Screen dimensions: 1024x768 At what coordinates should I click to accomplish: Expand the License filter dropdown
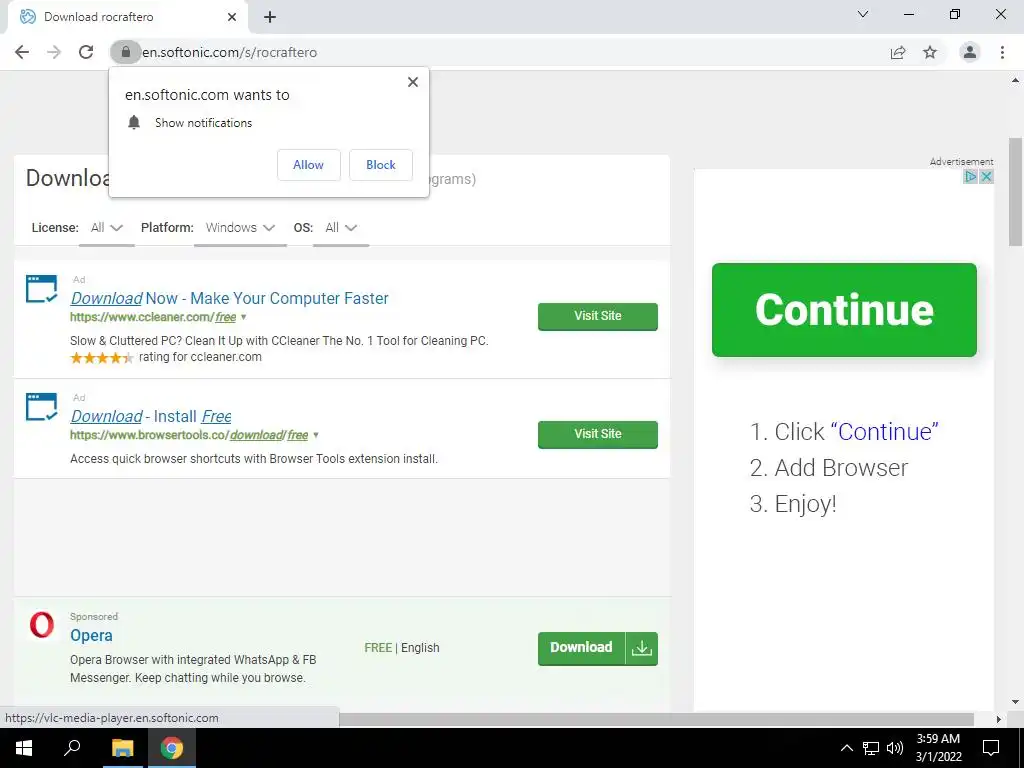107,228
